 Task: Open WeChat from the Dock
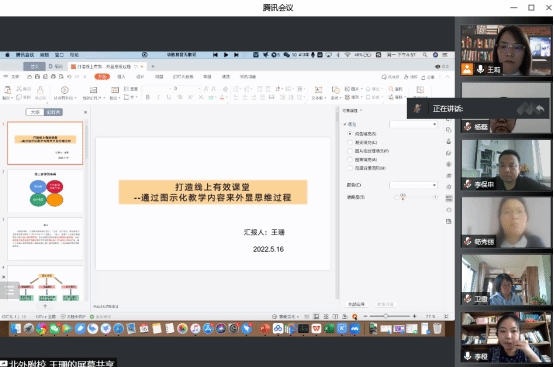click(54, 329)
